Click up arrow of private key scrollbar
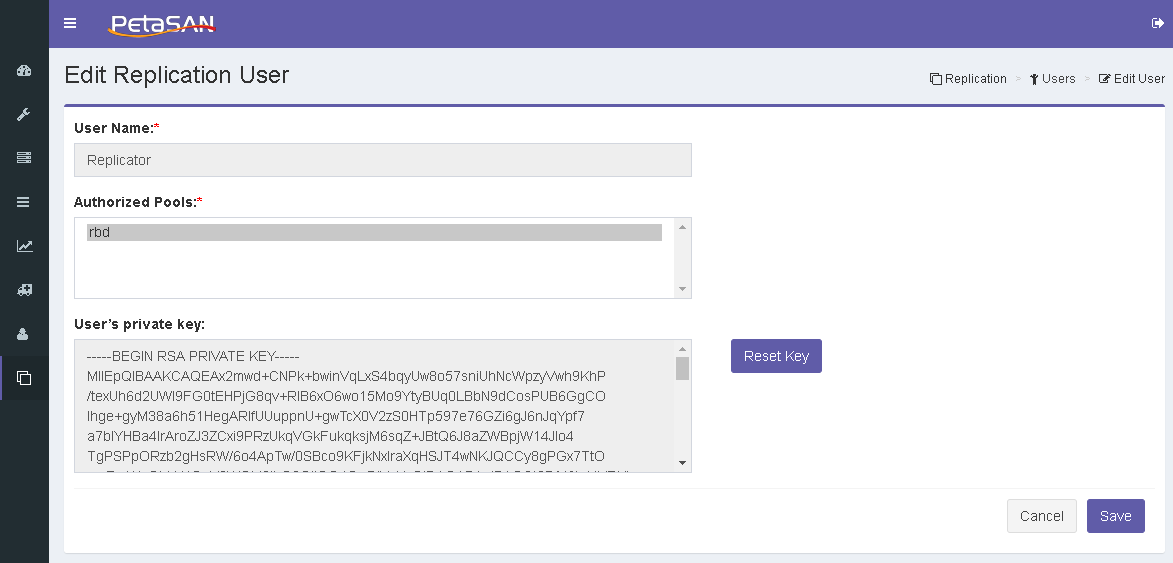The image size is (1173, 563). tap(682, 348)
